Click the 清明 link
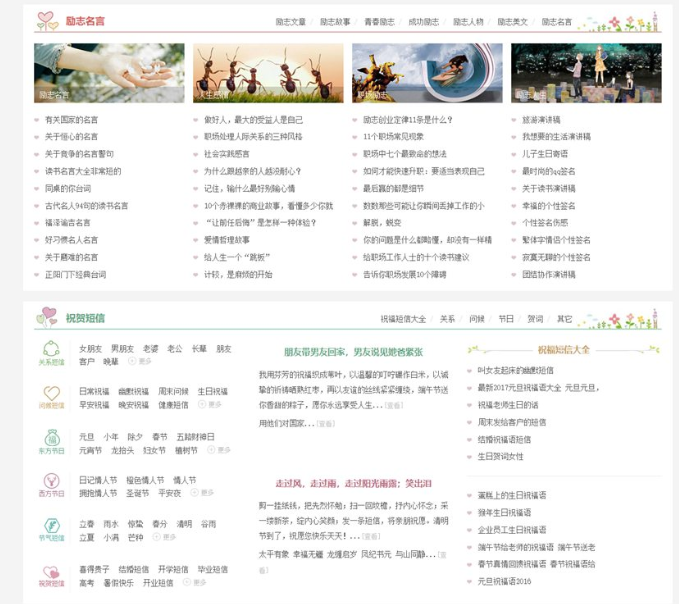The image size is (679, 604). [184, 524]
